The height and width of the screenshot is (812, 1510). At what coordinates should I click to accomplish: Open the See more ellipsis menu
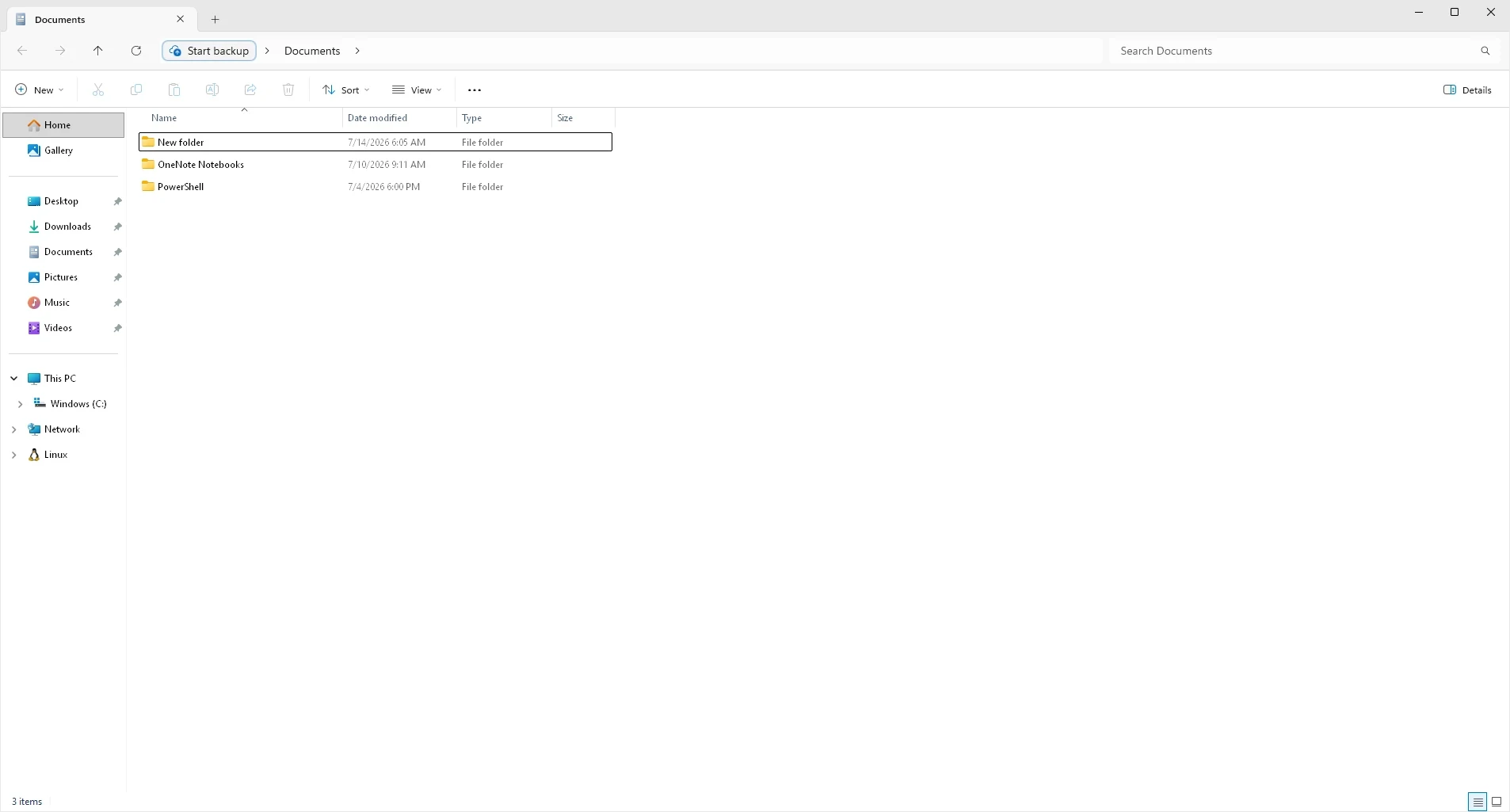475,90
